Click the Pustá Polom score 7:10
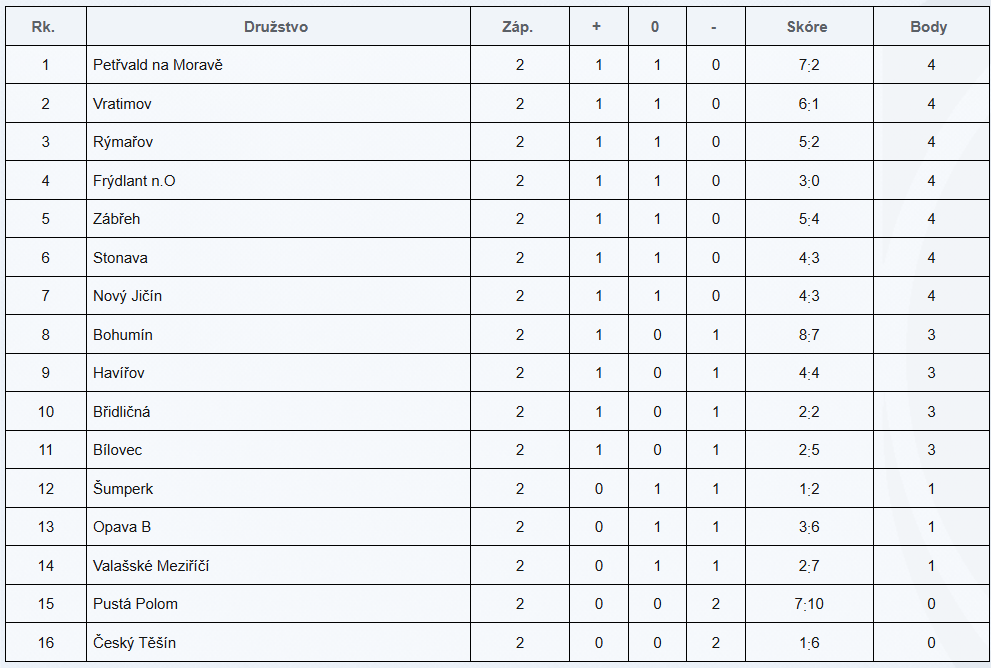The width and height of the screenshot is (991, 668). click(809, 604)
